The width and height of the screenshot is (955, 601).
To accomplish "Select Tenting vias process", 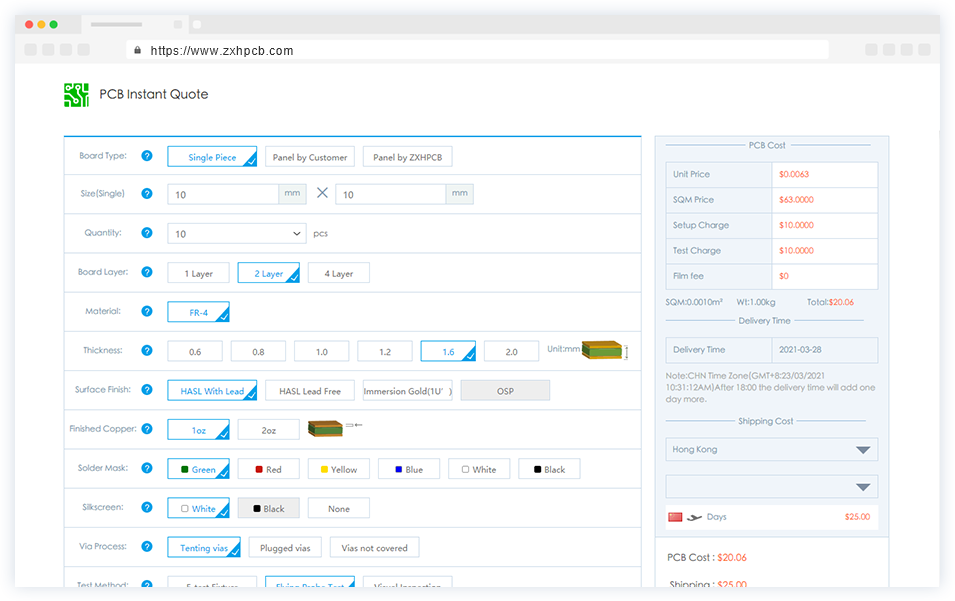I will (204, 547).
